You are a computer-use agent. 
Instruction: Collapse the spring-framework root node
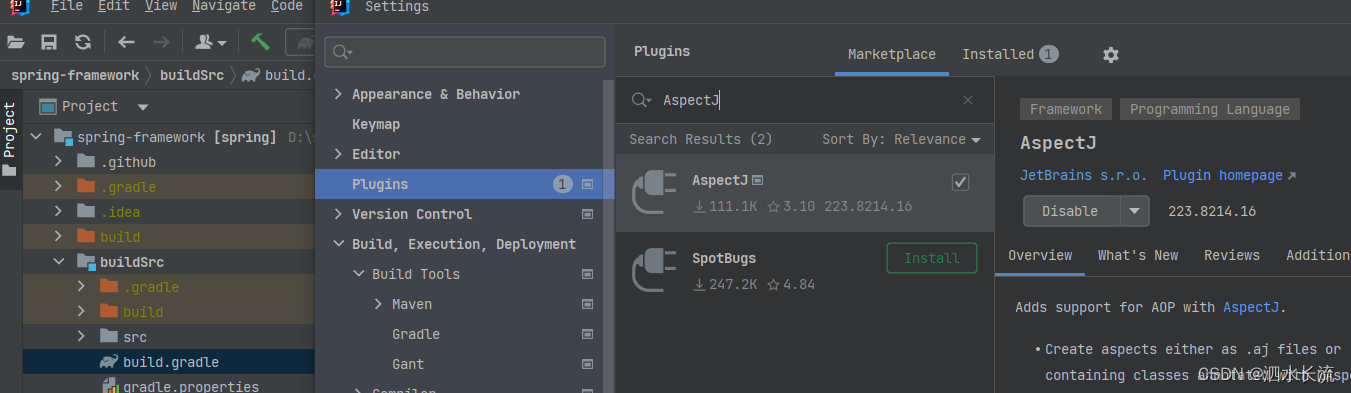coord(37,137)
